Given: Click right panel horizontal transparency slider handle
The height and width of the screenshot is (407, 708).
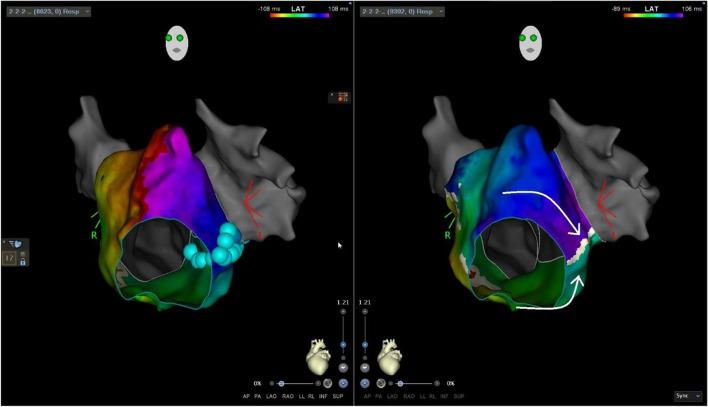Looking at the screenshot, I should click(x=400, y=383).
